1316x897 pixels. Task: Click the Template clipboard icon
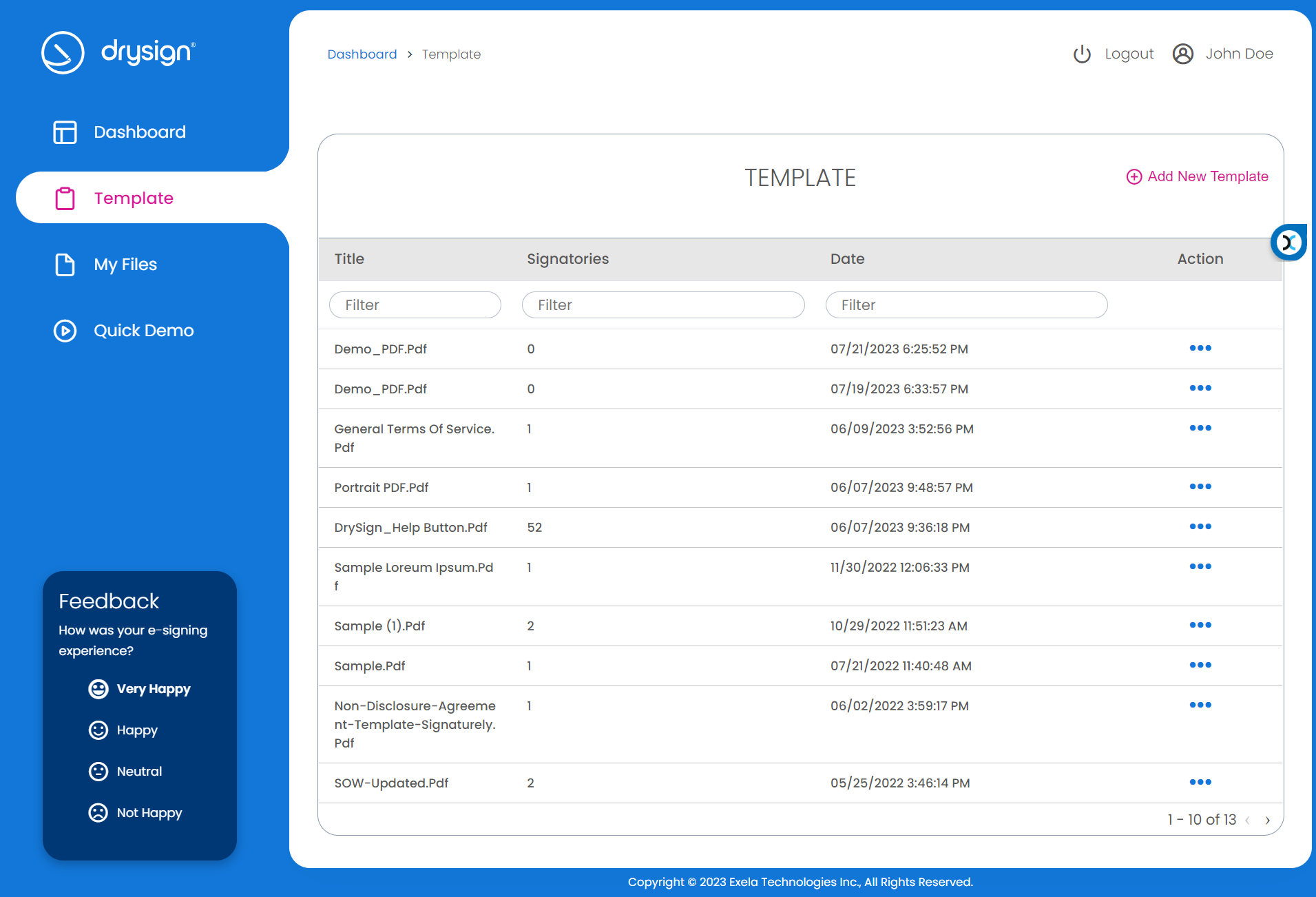pos(65,198)
